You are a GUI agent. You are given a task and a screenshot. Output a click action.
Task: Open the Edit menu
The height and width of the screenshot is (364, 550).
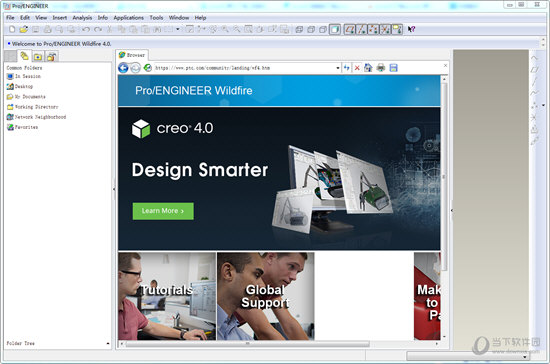pyautogui.click(x=25, y=18)
